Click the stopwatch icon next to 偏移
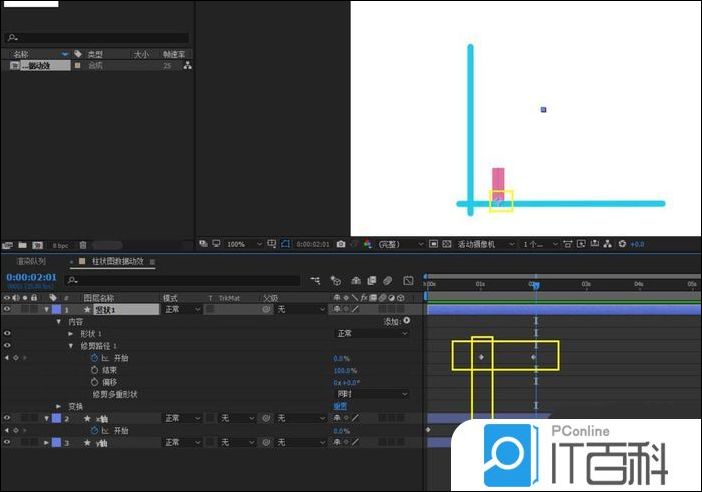The image size is (702, 492). (x=93, y=382)
